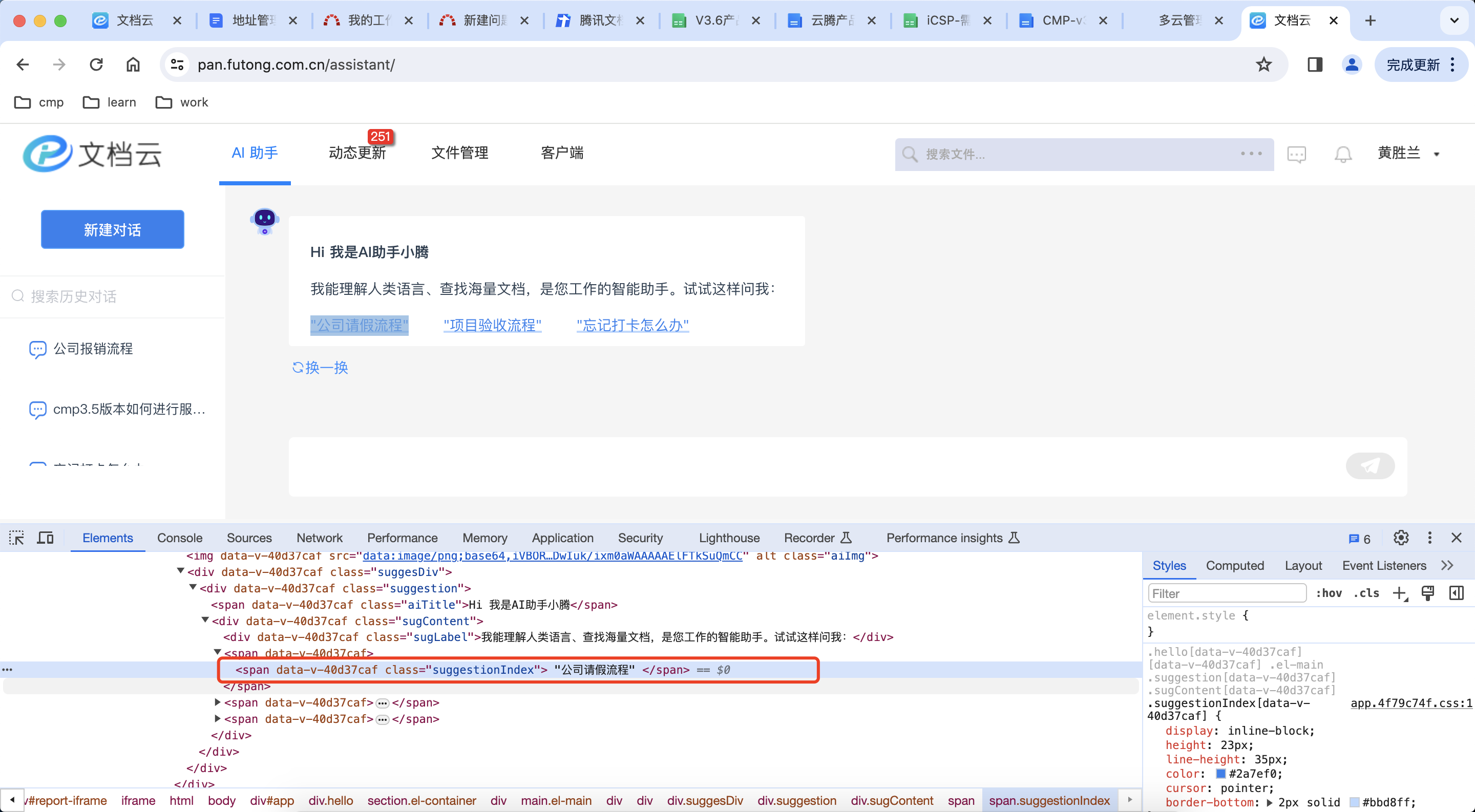
Task: Show more Styles pane tabs
Action: pos(1447,565)
